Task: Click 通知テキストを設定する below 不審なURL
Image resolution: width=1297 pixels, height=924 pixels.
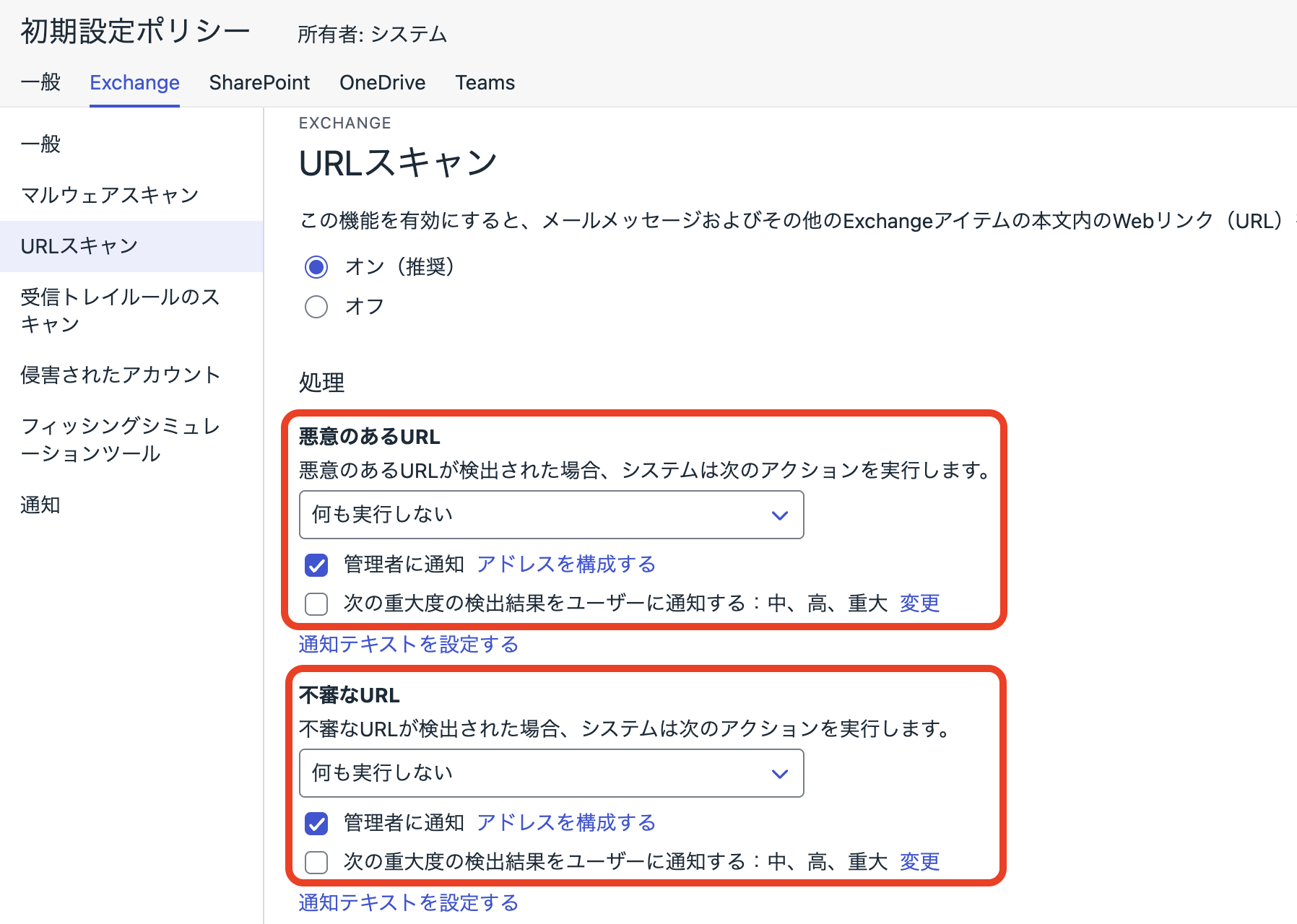Action: pos(409,902)
